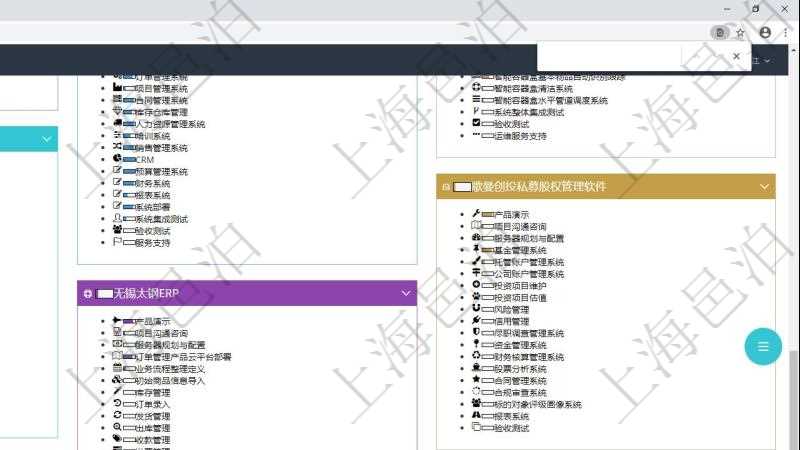Toggle the checkbox icon beside 验收测试 in top-right list

click(x=476, y=123)
